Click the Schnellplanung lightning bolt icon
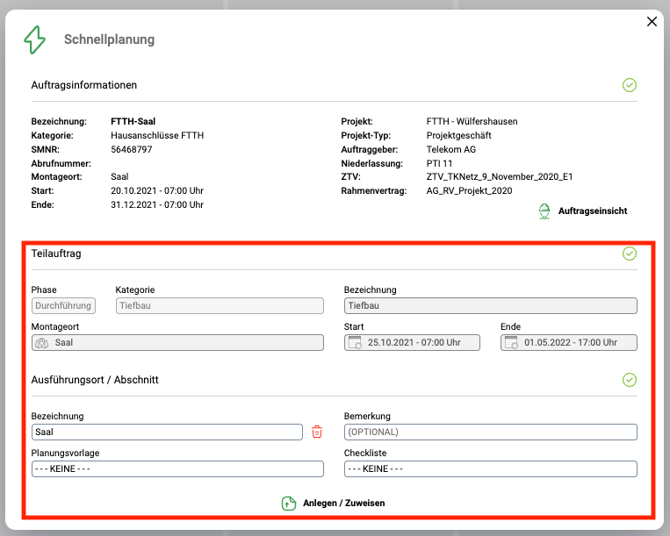The image size is (670, 536). [35, 40]
